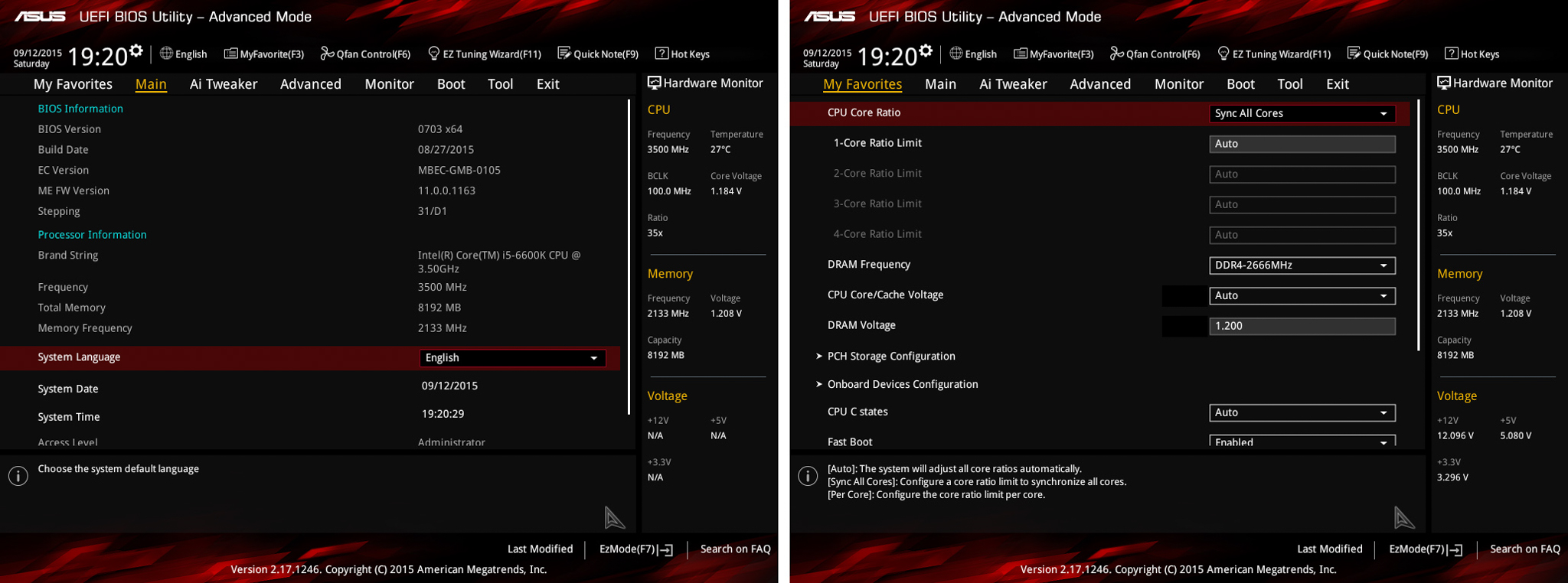The image size is (1568, 583).
Task: Switch to Main tab in right window
Action: [x=940, y=84]
